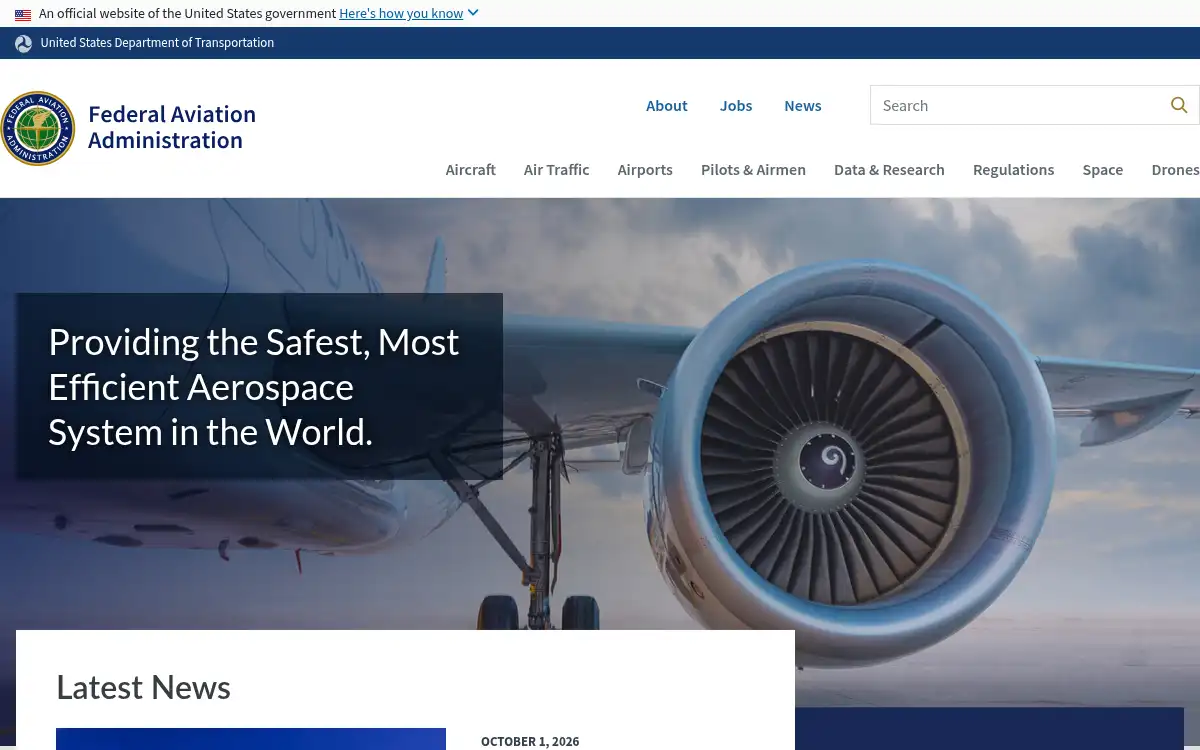This screenshot has width=1200, height=750.
Task: Open United States Department of Transportation link
Action: (157, 43)
